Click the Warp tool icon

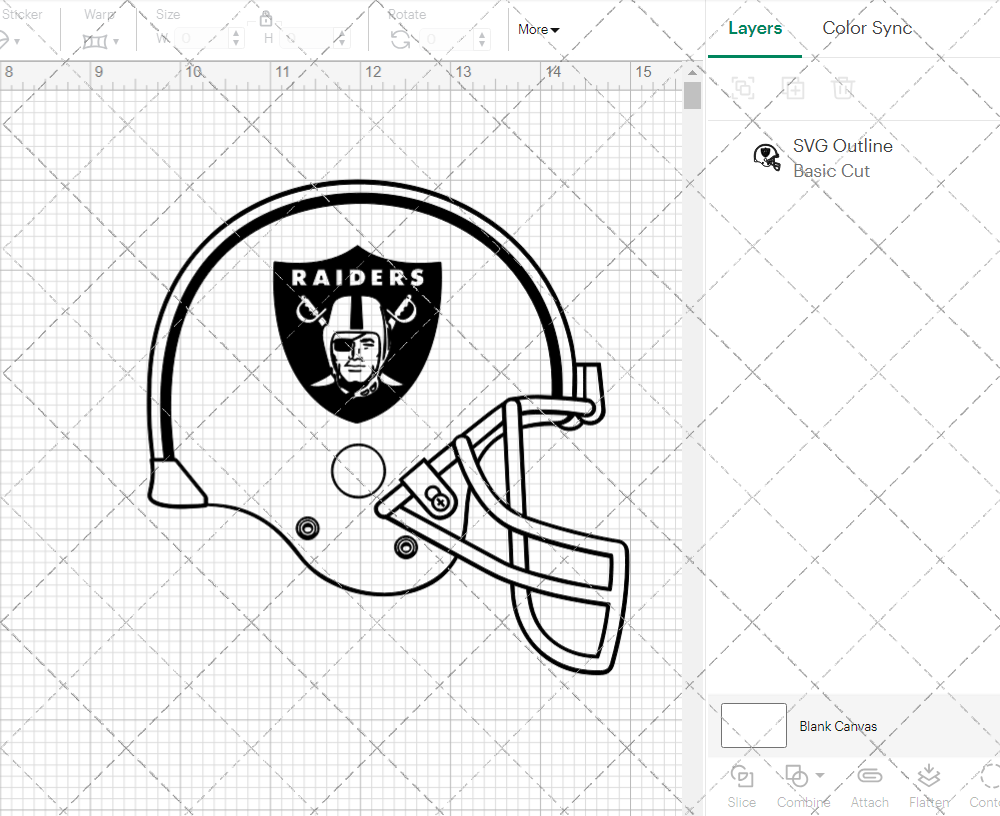[x=95, y=41]
